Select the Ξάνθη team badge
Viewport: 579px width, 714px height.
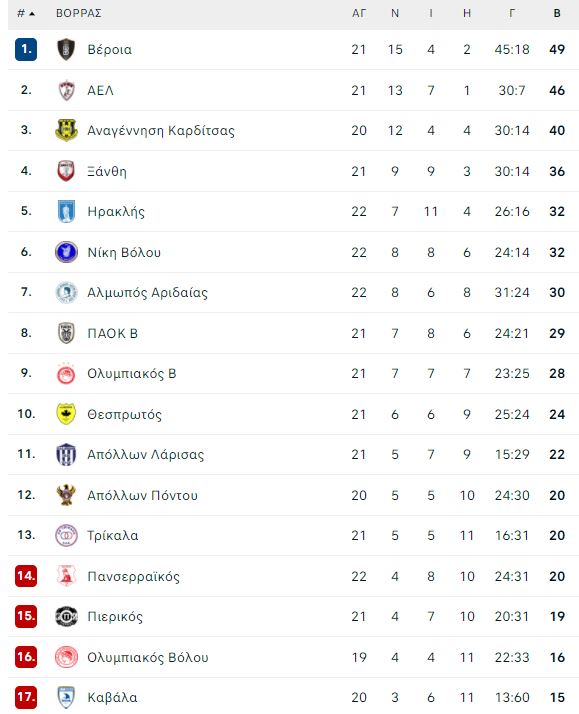[x=66, y=171]
